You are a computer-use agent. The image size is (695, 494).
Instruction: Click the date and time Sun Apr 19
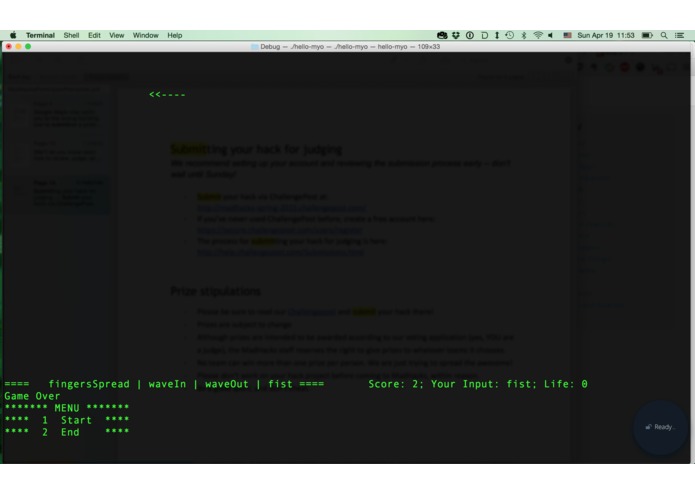[606, 35]
